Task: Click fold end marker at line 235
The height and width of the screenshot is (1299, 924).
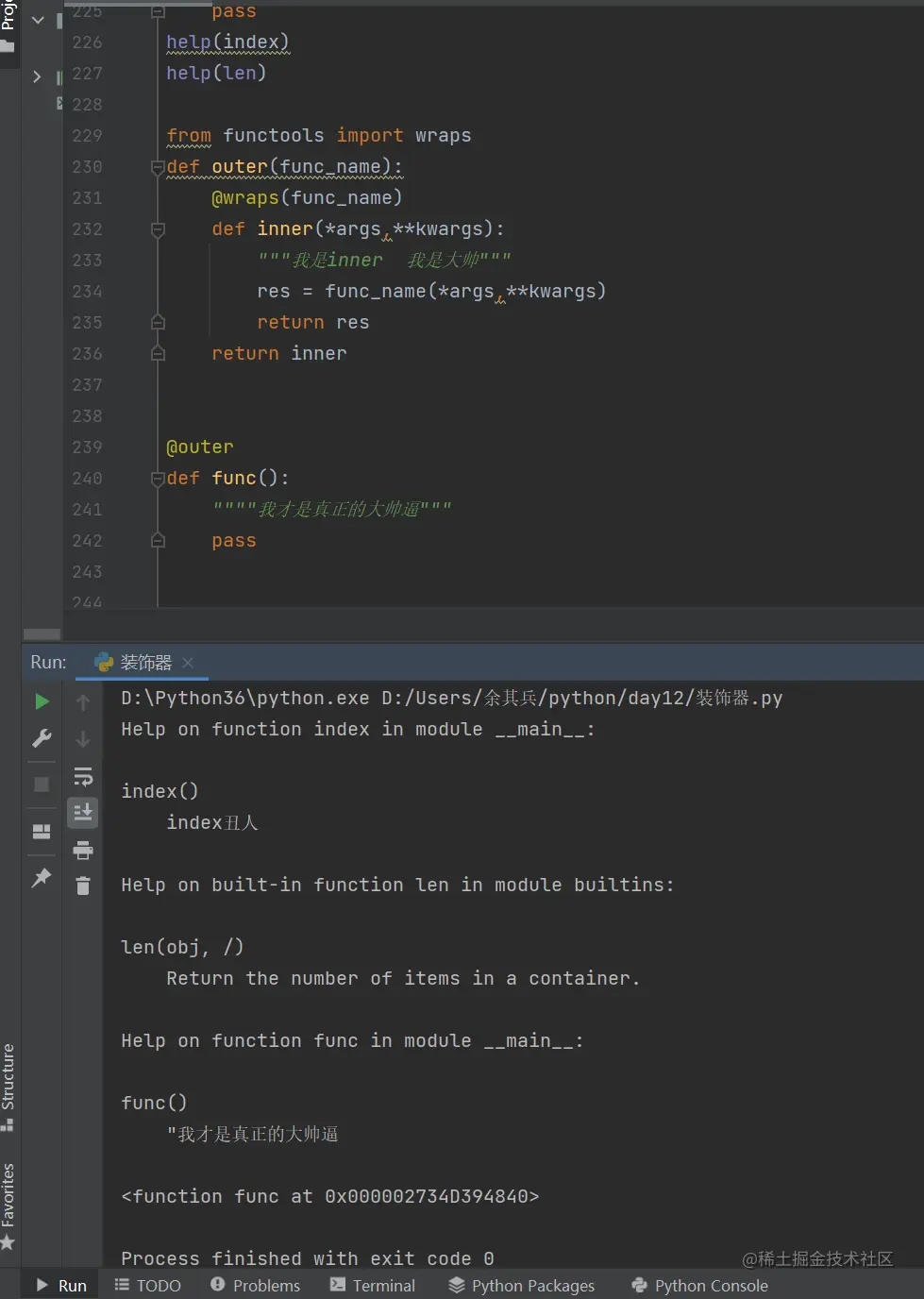Action: (158, 323)
